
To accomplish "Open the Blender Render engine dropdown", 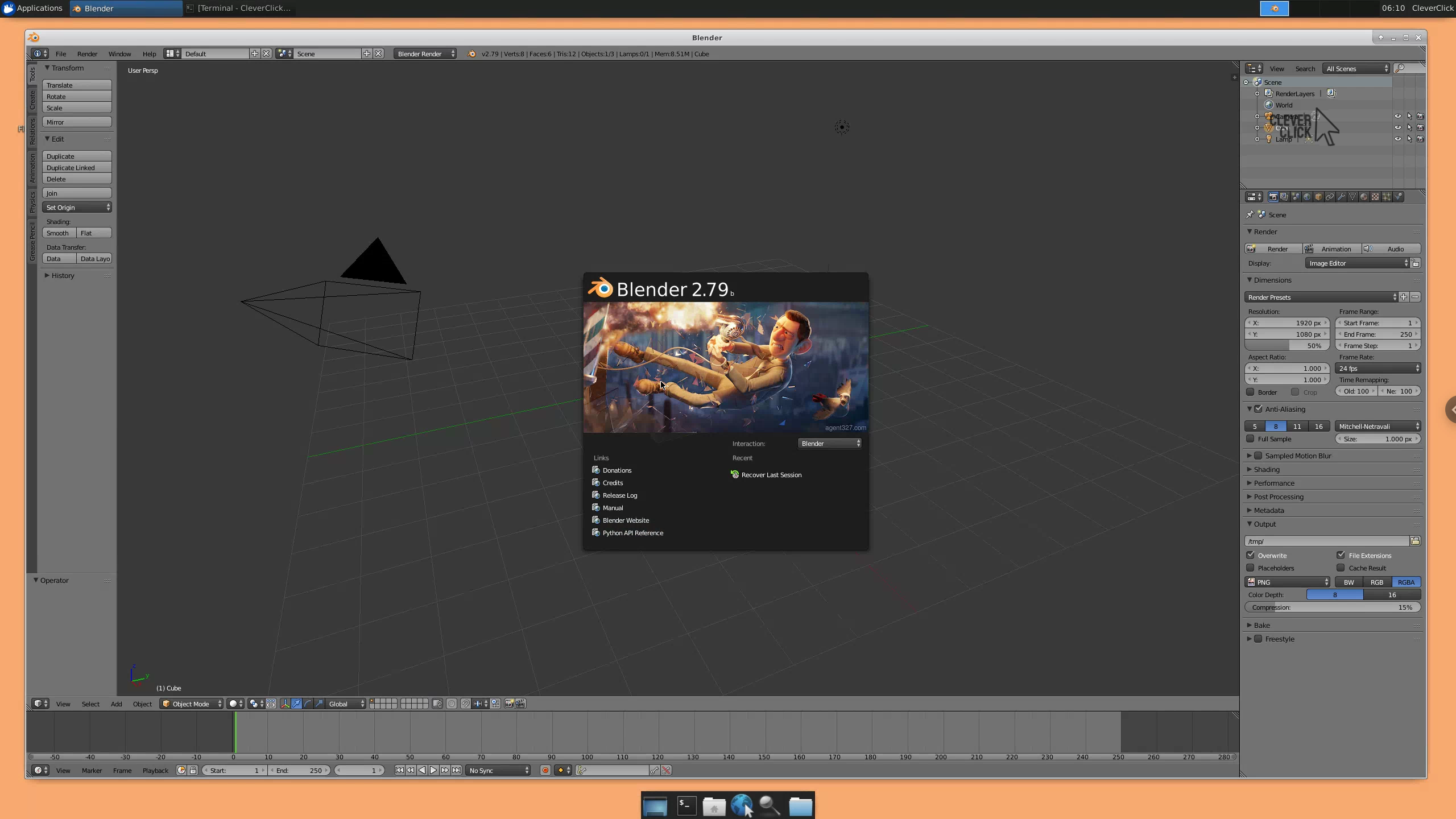I will click(425, 53).
